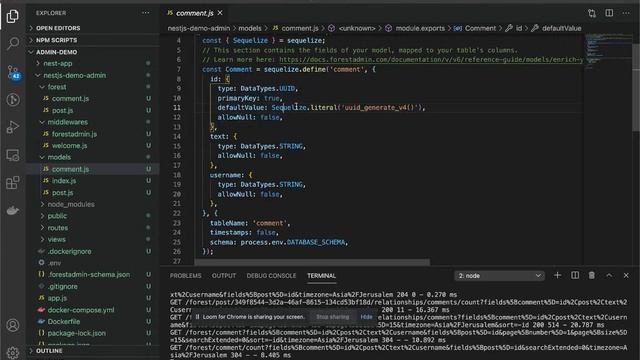Click 'nestjs-demo-admin' breadcrumb item
This screenshot has width=640, height=360.
[199, 28]
